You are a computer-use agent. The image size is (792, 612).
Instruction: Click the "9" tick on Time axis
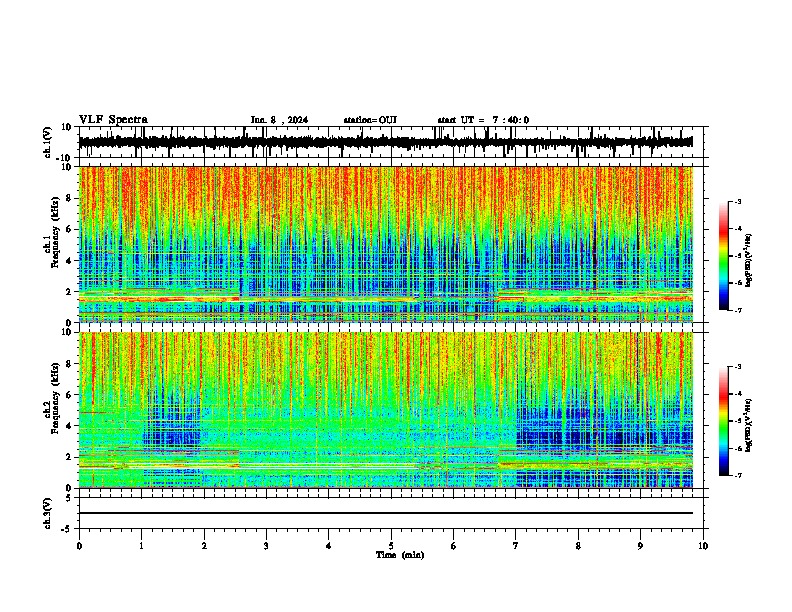point(640,546)
